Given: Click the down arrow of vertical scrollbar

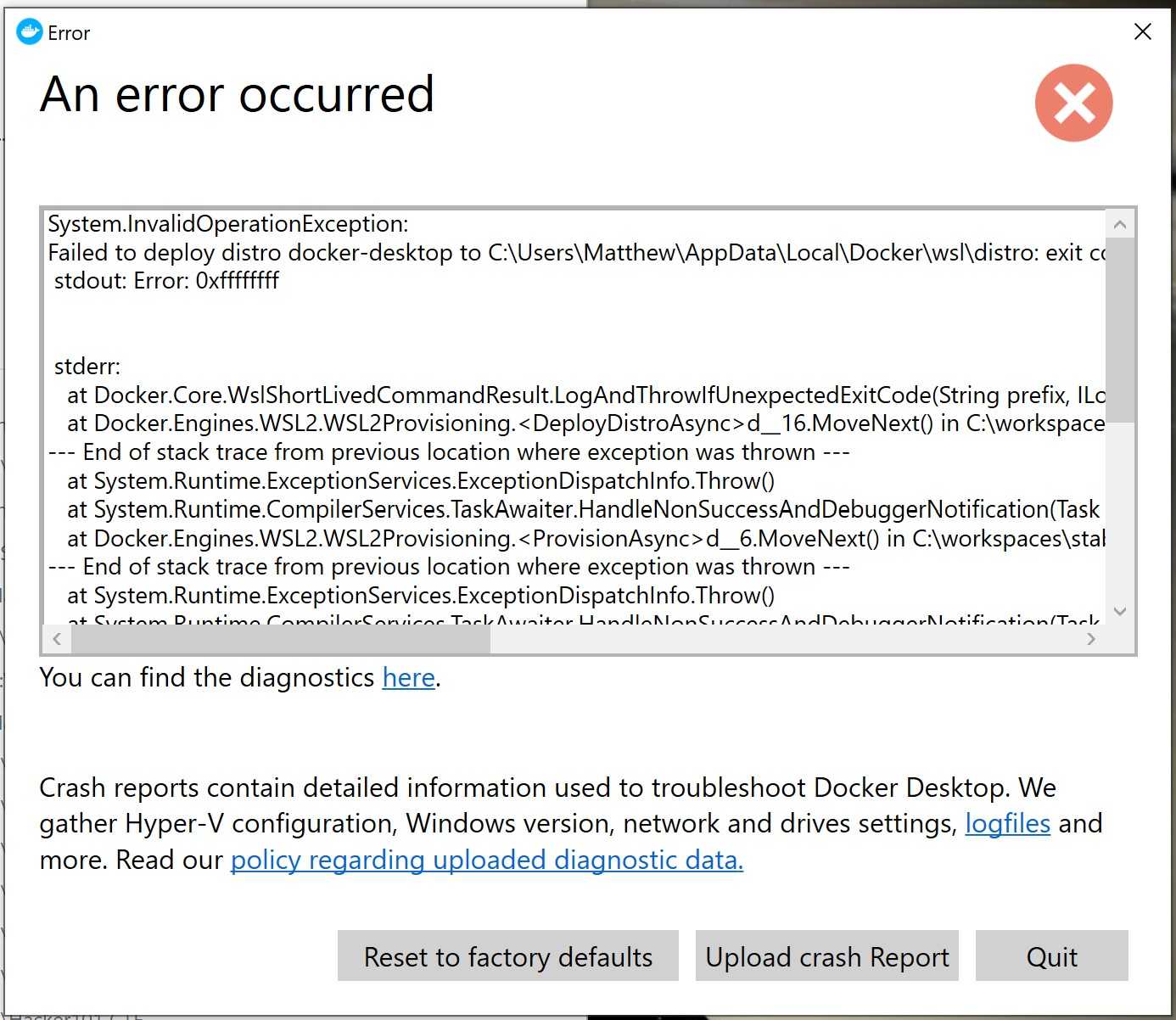Looking at the screenshot, I should point(1120,611).
